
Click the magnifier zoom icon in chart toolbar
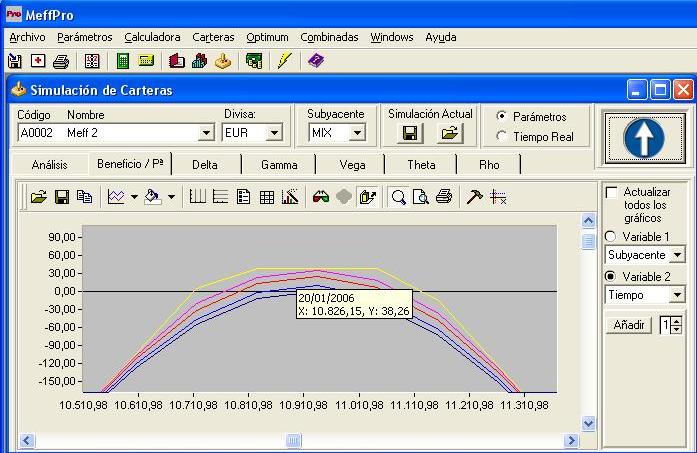(399, 196)
